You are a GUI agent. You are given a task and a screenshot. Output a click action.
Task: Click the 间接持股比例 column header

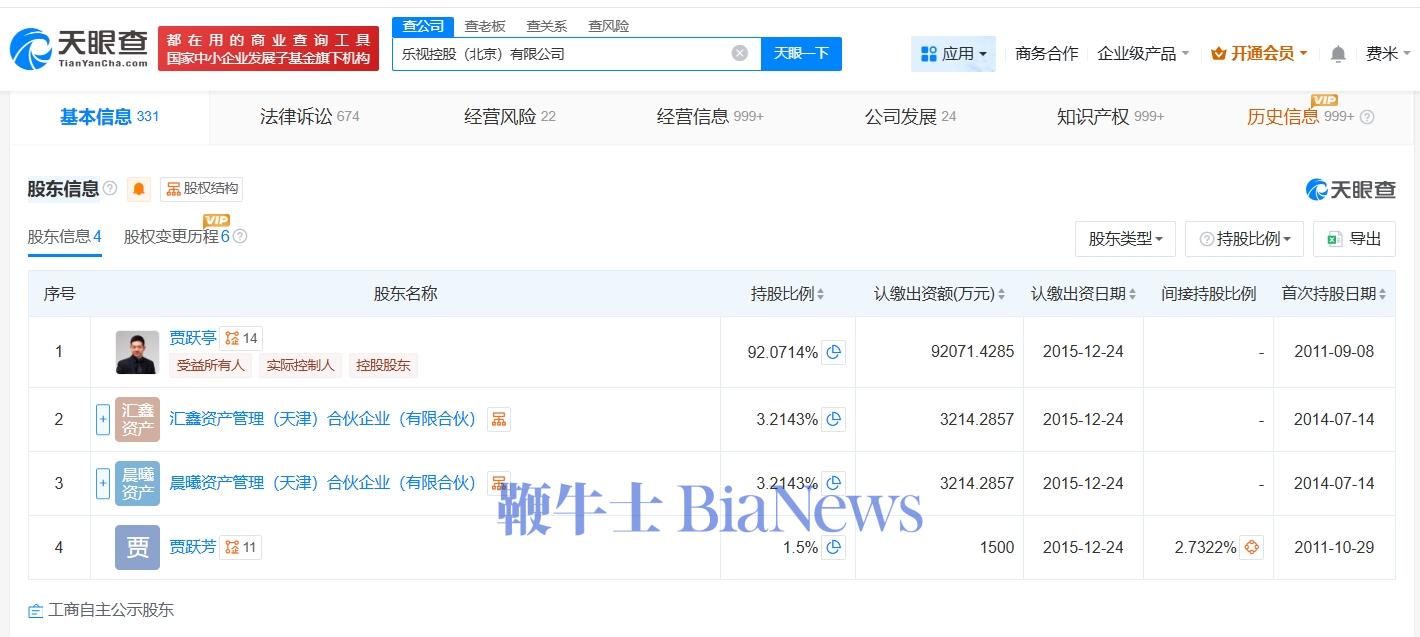tap(1208, 294)
